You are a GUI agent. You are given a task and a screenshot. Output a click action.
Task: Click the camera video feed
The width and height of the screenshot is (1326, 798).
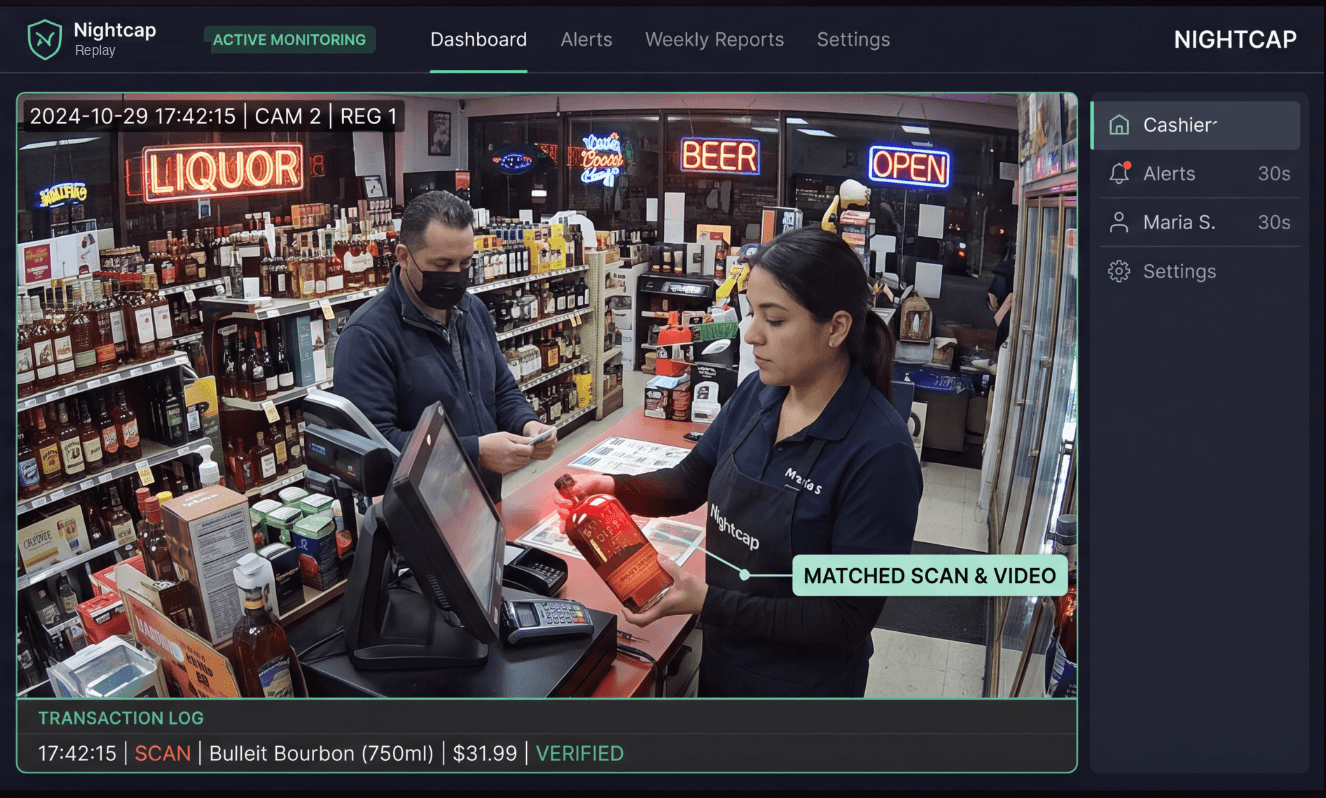[x=546, y=396]
